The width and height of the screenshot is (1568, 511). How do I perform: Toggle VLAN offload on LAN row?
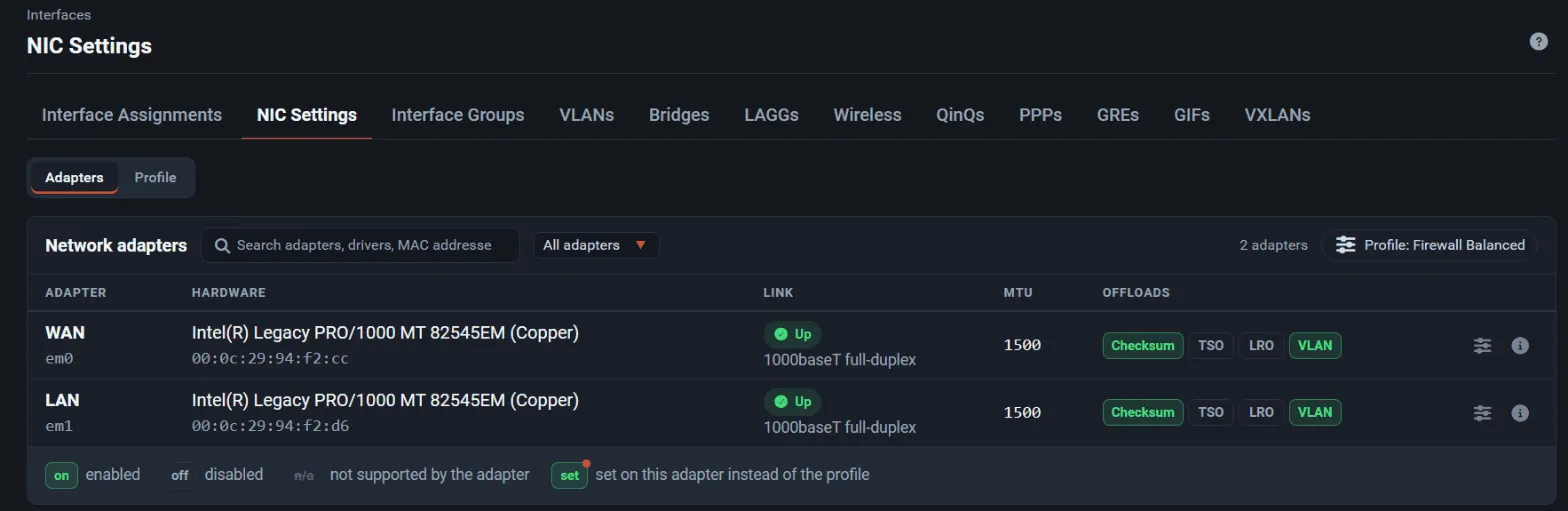tap(1315, 412)
